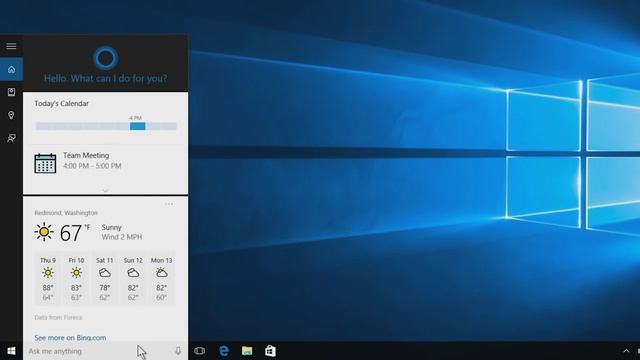Screen dimensions: 640x360
Task: Click the Cortana circle logo
Action: click(x=106, y=58)
